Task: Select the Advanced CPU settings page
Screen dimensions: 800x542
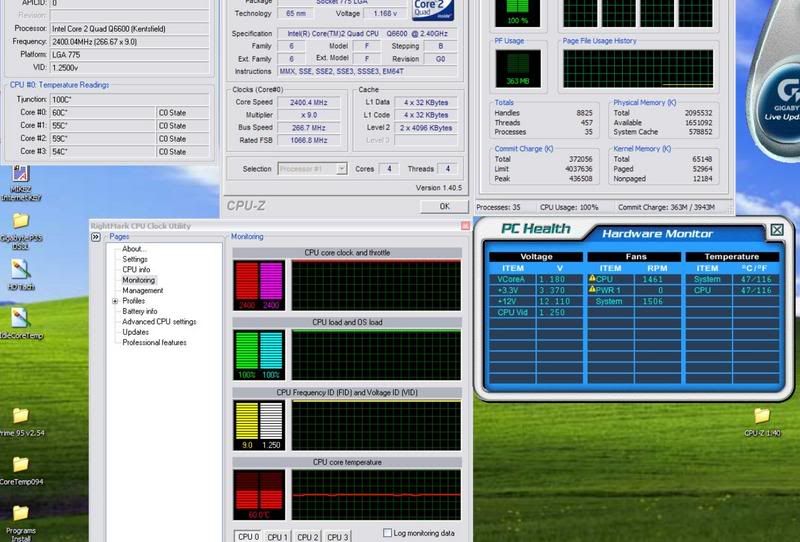Action: [159, 322]
